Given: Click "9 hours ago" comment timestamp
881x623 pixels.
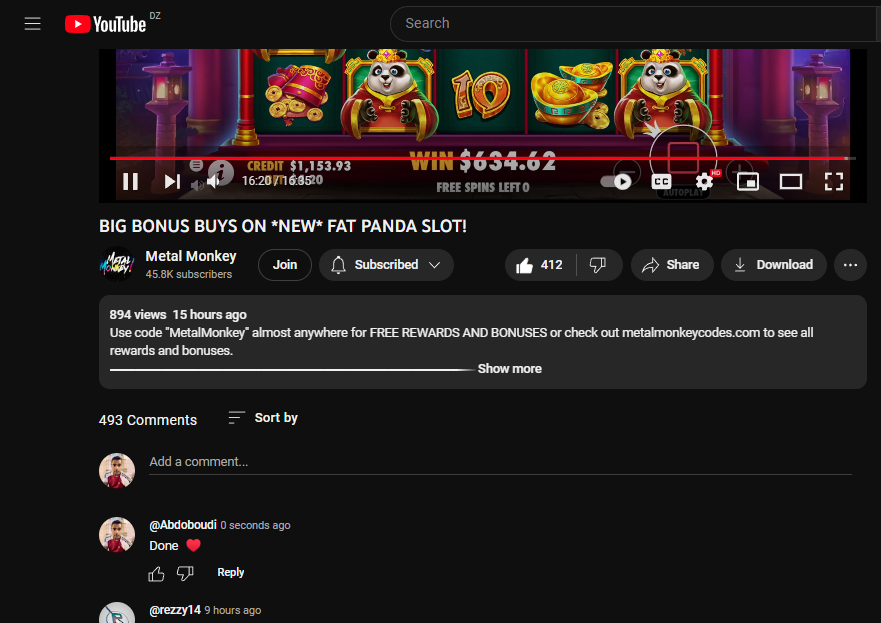Looking at the screenshot, I should (x=233, y=610).
